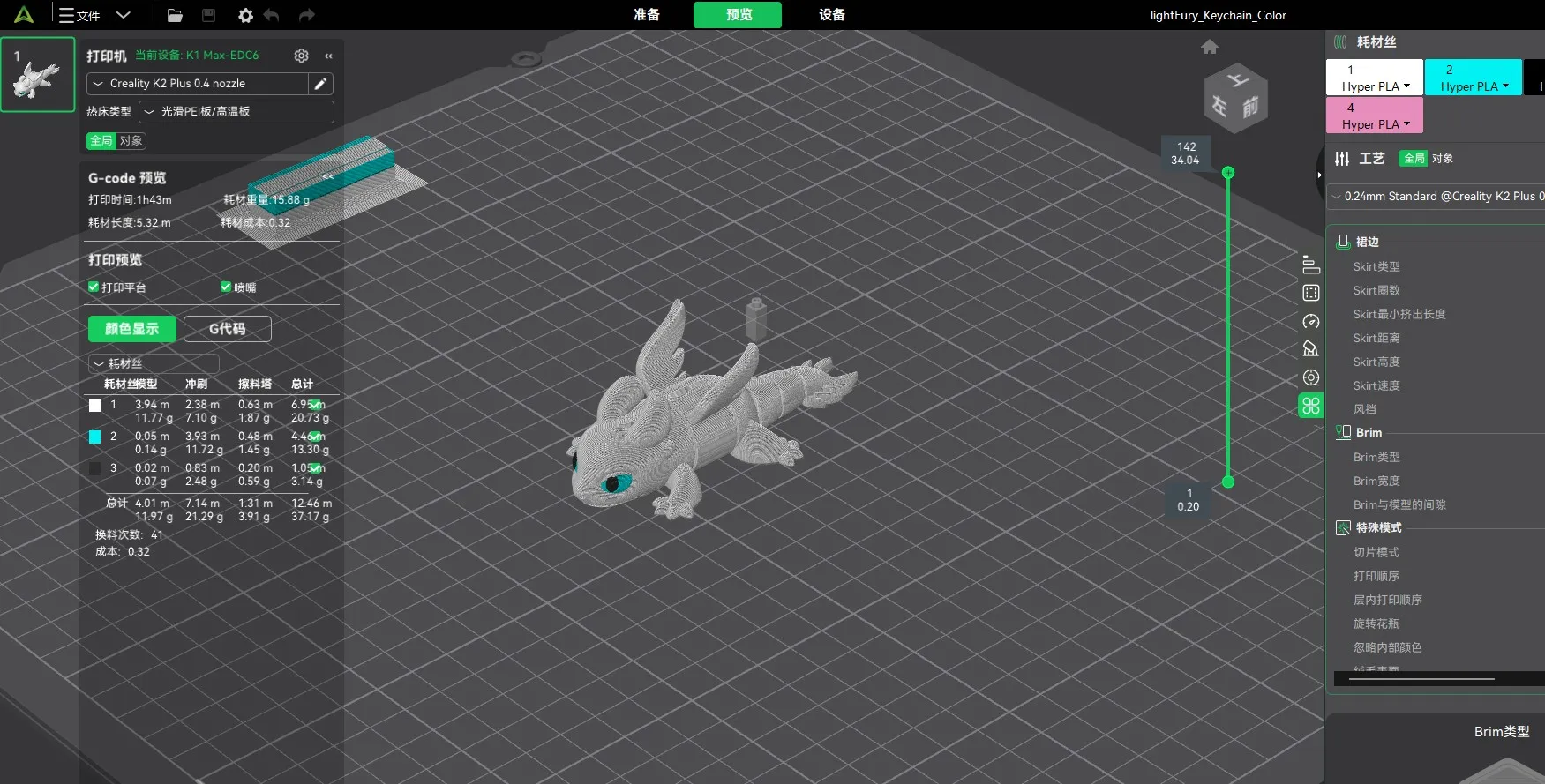The width and height of the screenshot is (1545, 784).
Task: Switch to the 准备 tab
Action: click(647, 15)
